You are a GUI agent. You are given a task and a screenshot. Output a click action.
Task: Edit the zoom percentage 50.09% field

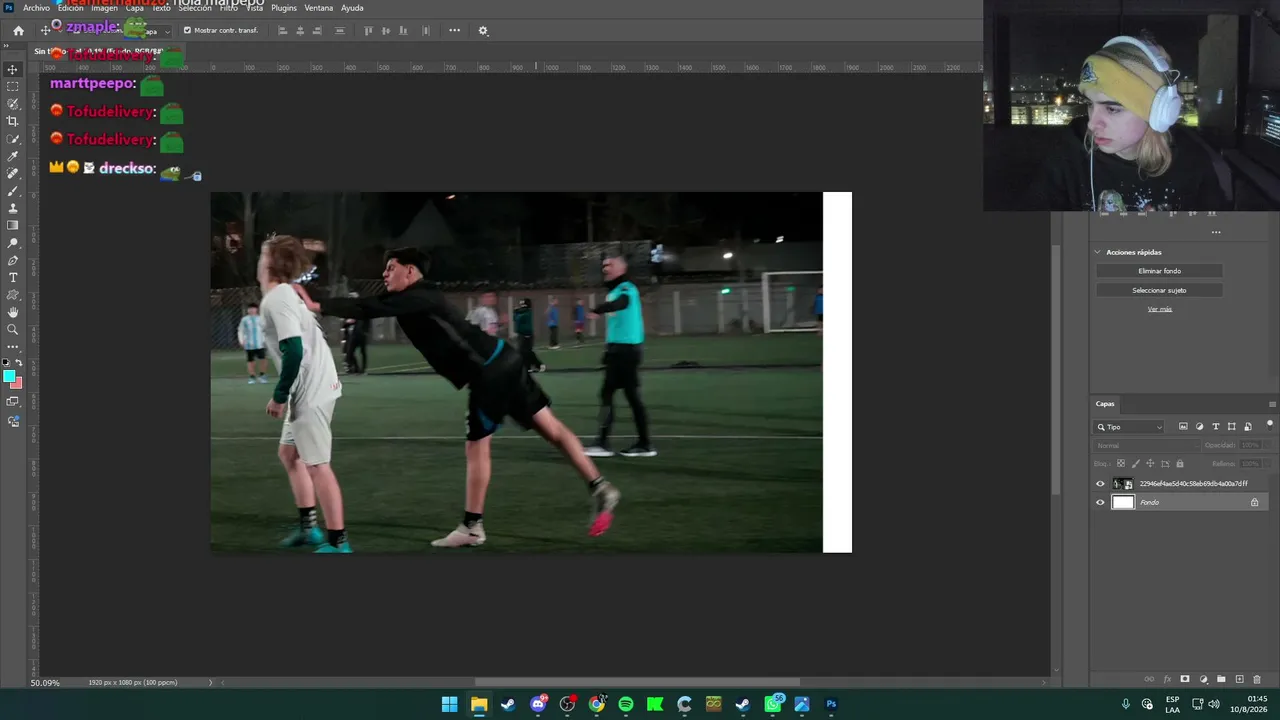point(45,683)
